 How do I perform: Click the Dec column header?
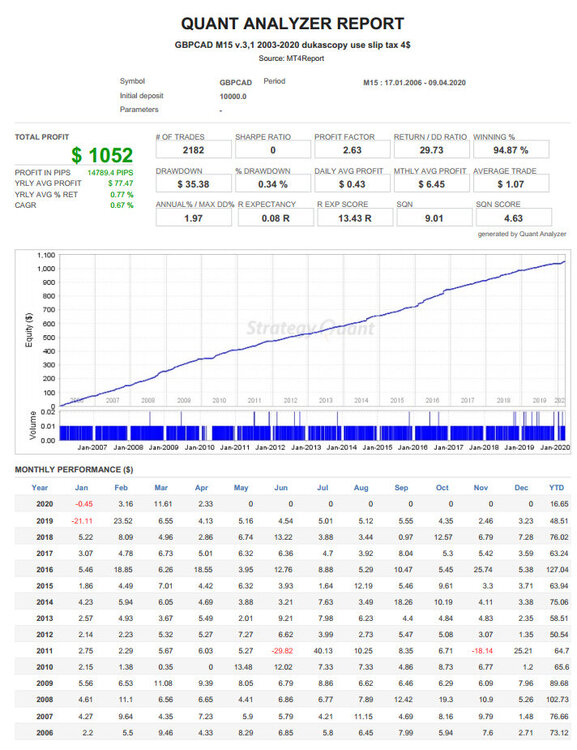[x=522, y=487]
